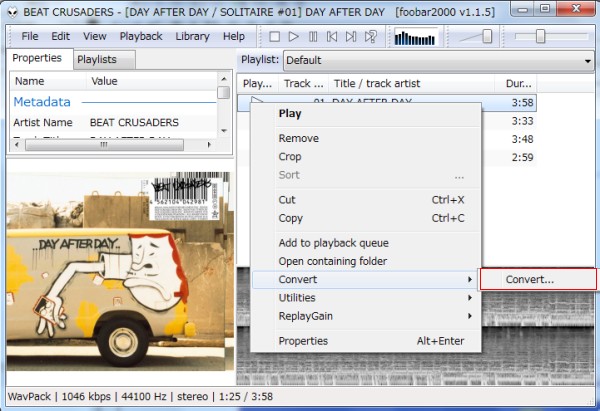The image size is (600, 411).
Task: Choose Convert... from the submenu
Action: (529, 279)
